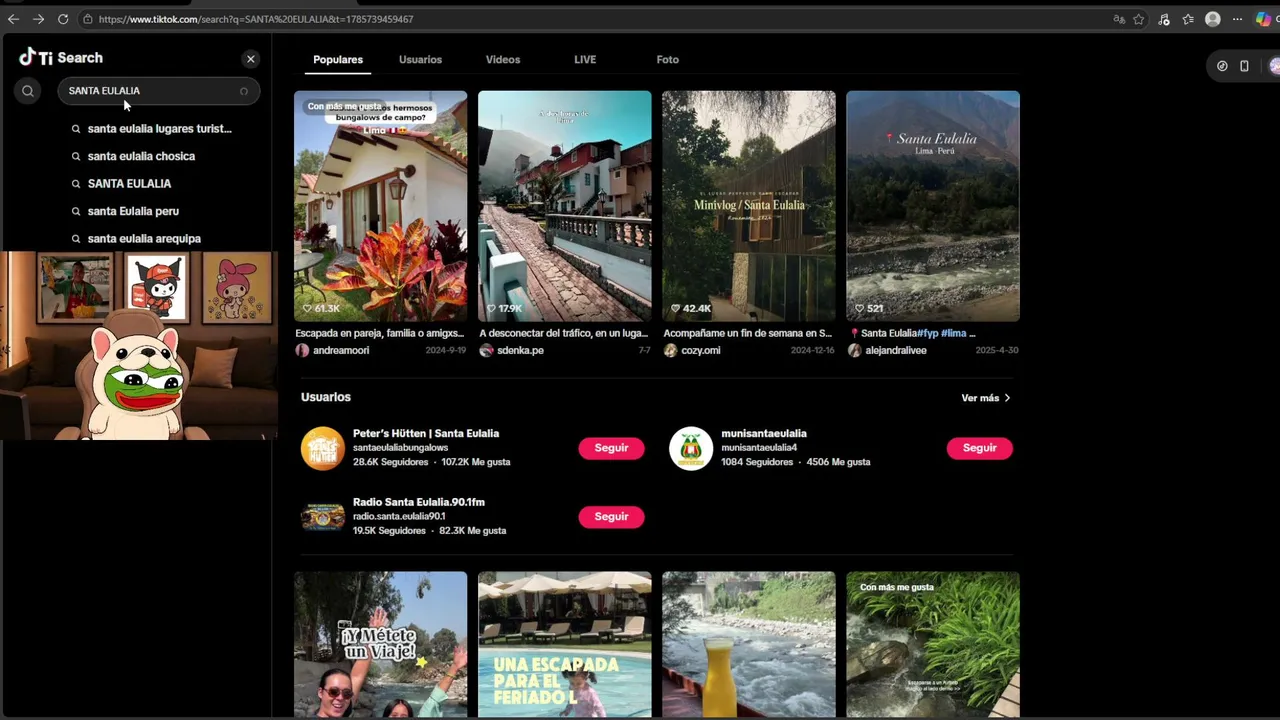
Task: Expand Usuarios with Ver más
Action: [x=986, y=398]
